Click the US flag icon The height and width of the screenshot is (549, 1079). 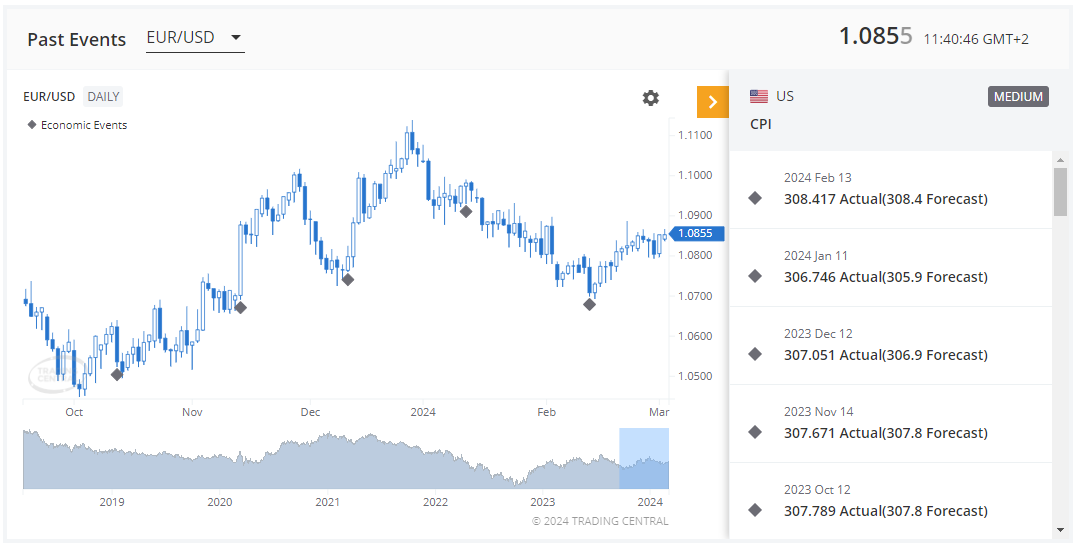pyautogui.click(x=759, y=96)
